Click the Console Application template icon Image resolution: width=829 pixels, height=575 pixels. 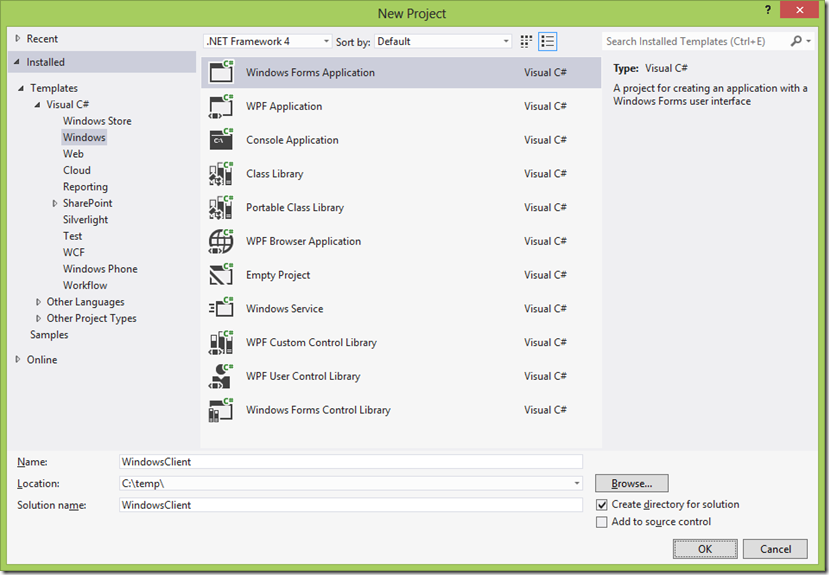coord(221,140)
